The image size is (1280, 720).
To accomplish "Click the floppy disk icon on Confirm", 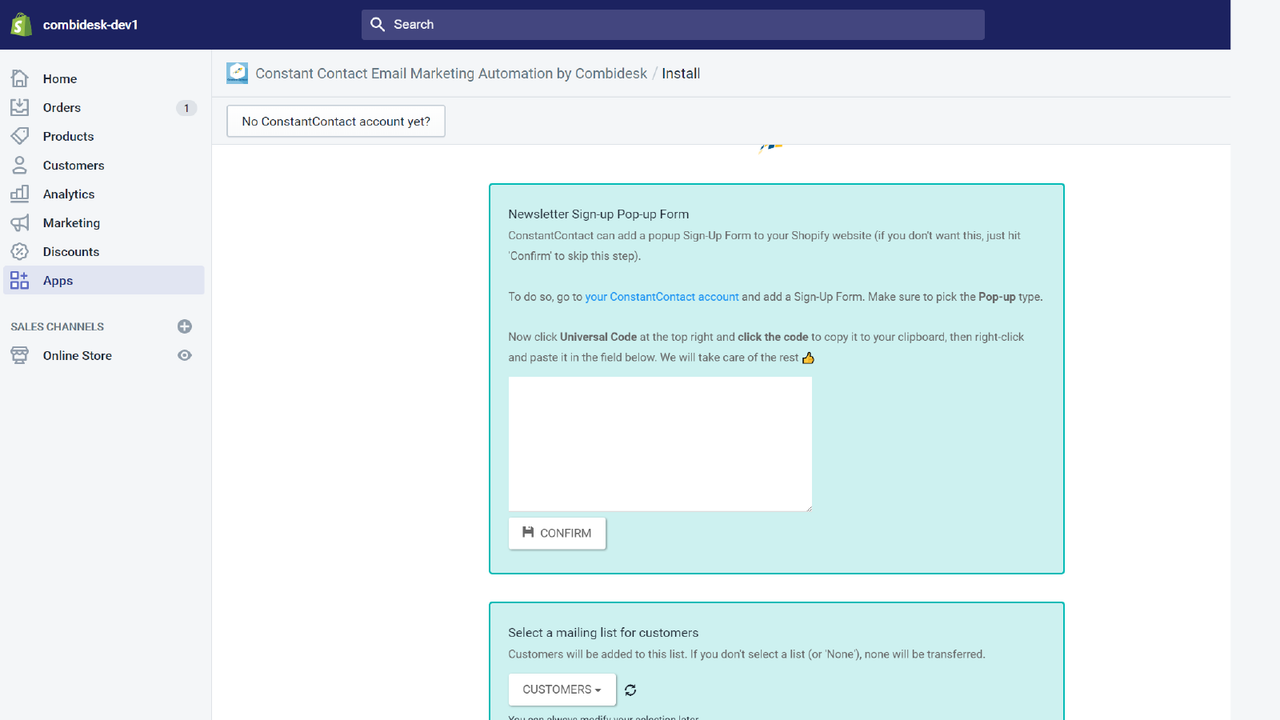I will [x=528, y=533].
